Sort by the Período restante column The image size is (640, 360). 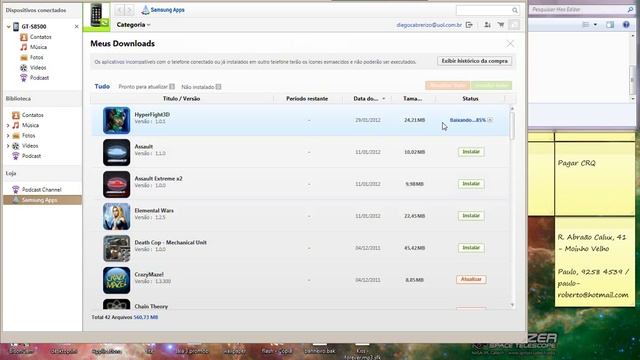[x=307, y=99]
